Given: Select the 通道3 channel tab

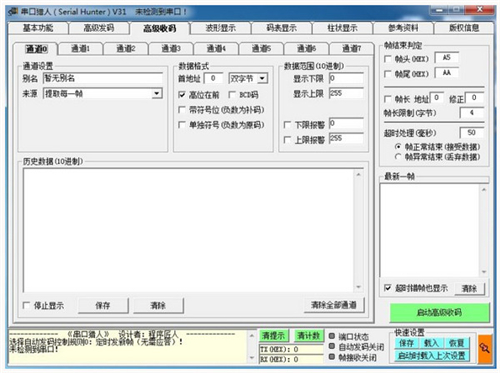Looking at the screenshot, I should pyautogui.click(x=171, y=49).
